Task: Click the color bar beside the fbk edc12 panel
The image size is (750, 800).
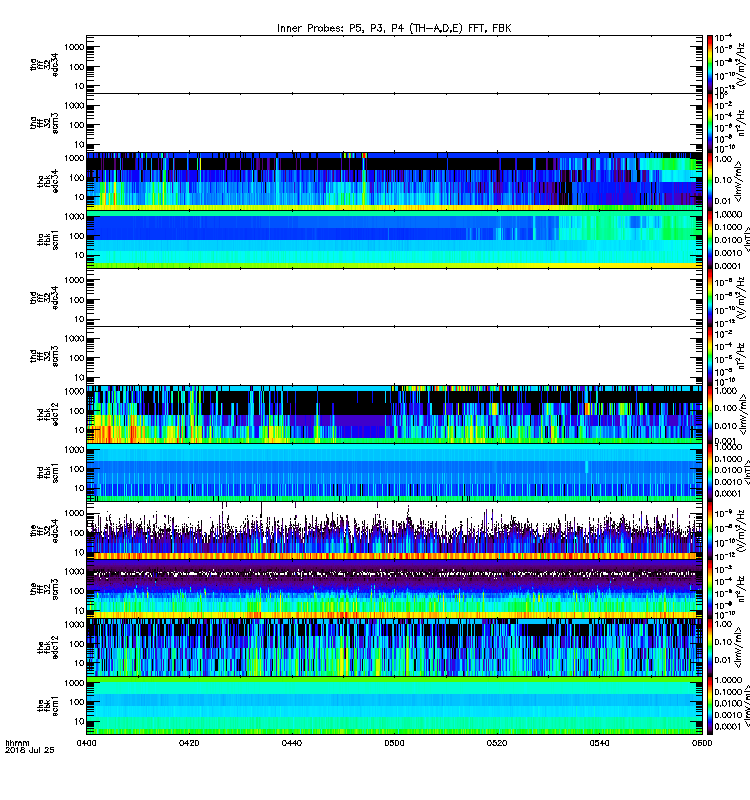Action: [x=710, y=647]
